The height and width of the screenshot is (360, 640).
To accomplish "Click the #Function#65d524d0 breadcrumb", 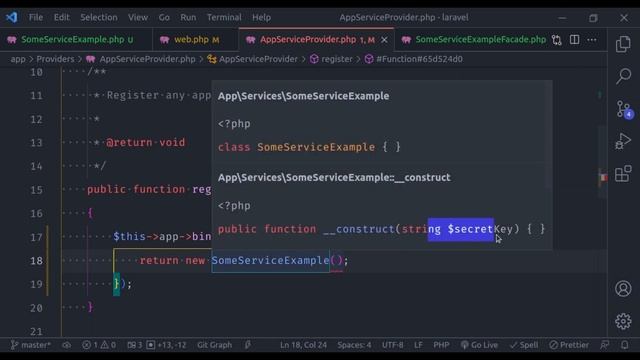I will coord(414,59).
